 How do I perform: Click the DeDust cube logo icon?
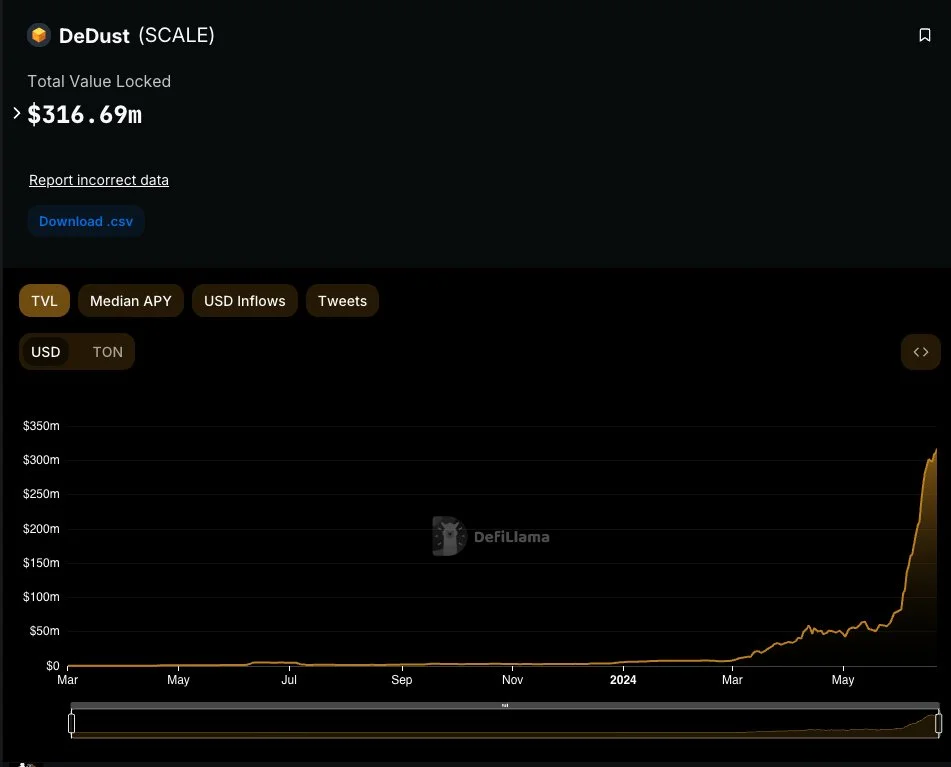point(39,35)
